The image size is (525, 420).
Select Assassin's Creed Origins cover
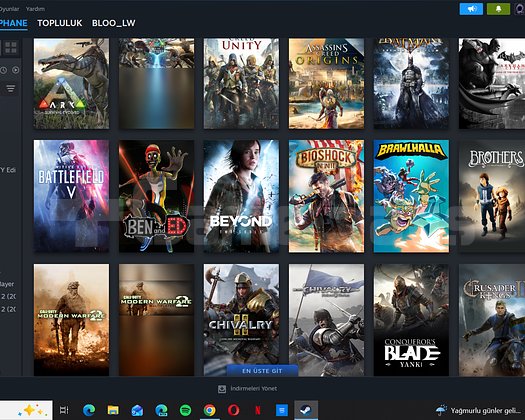pyautogui.click(x=326, y=83)
